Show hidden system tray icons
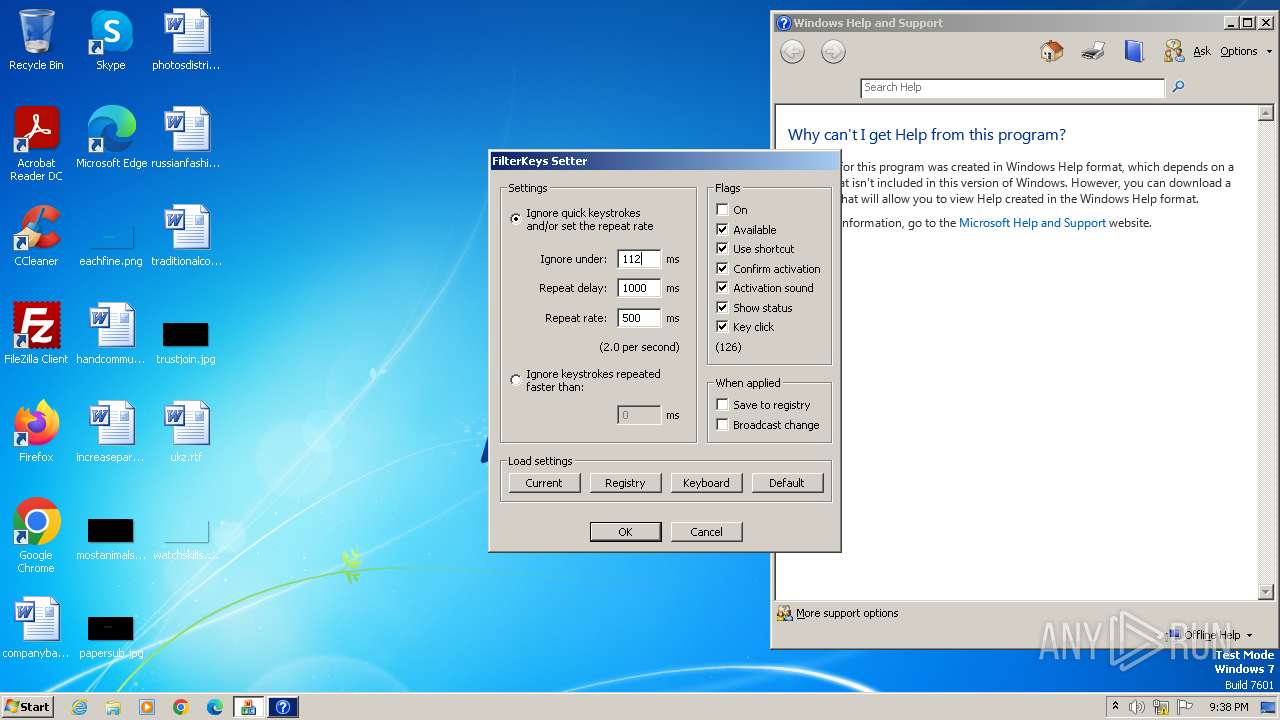 click(x=1115, y=706)
